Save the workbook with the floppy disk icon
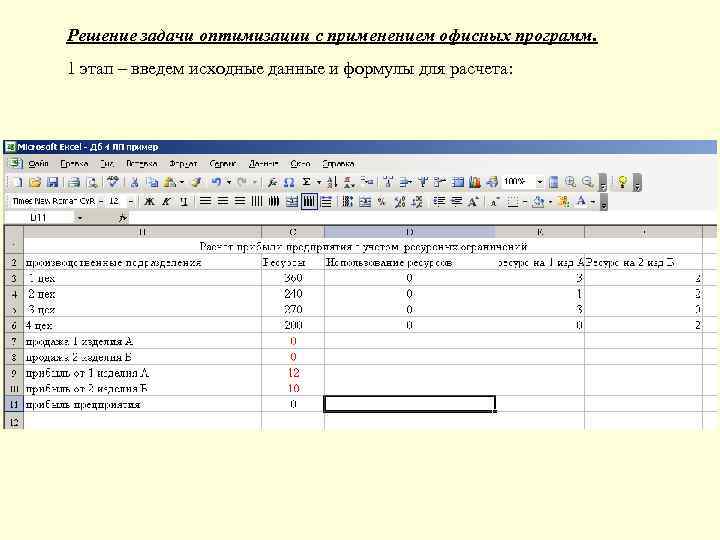Viewport: 720px width, 540px height. [52, 182]
